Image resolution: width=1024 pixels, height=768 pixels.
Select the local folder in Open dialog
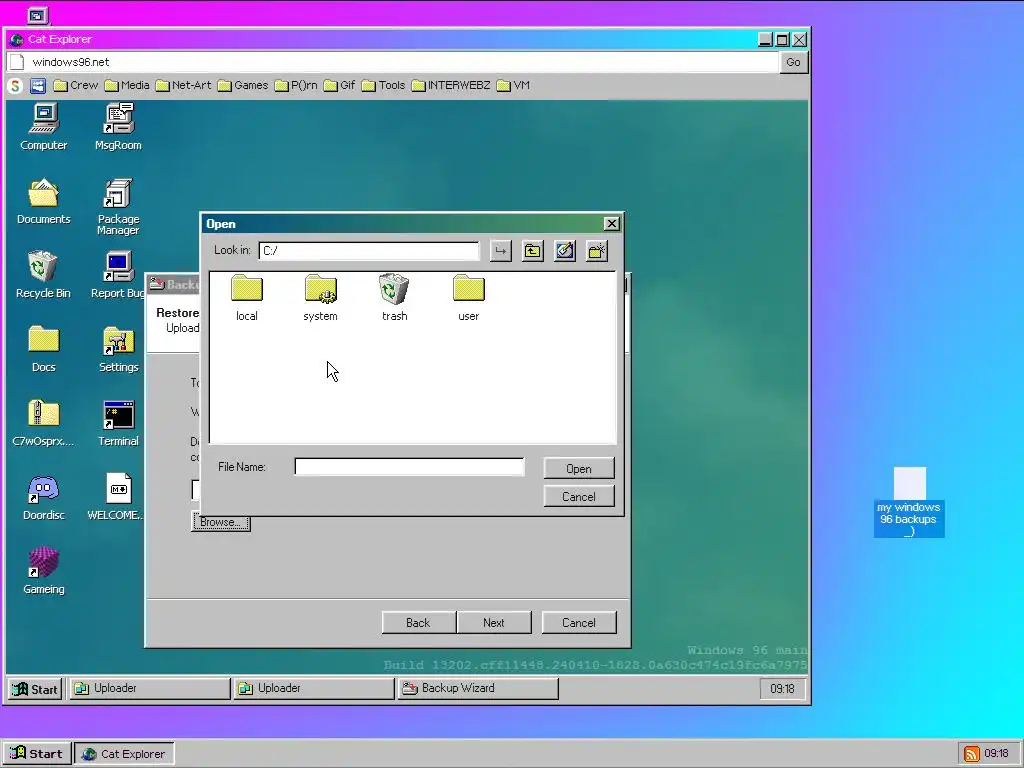tap(247, 298)
